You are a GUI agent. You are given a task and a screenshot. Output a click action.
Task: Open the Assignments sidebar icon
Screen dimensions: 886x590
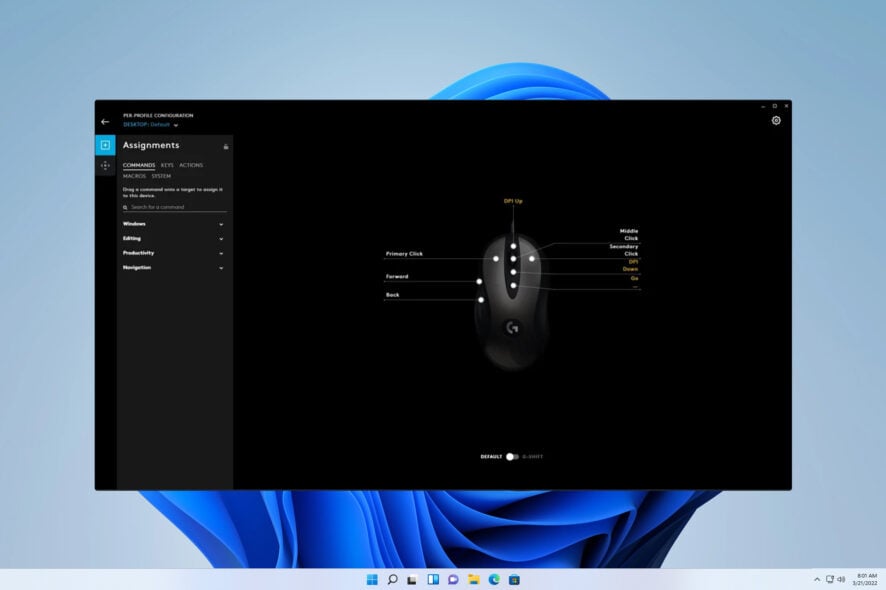pyautogui.click(x=105, y=145)
